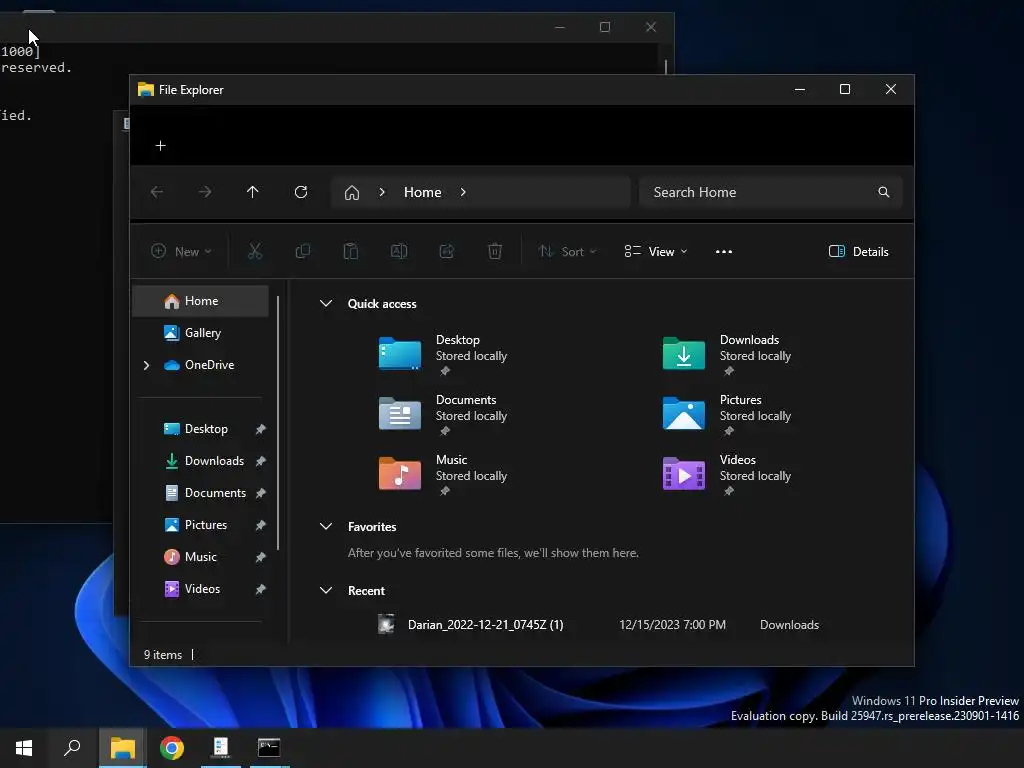The width and height of the screenshot is (1024, 768).
Task: Click File Explorer taskbar icon
Action: click(x=123, y=748)
